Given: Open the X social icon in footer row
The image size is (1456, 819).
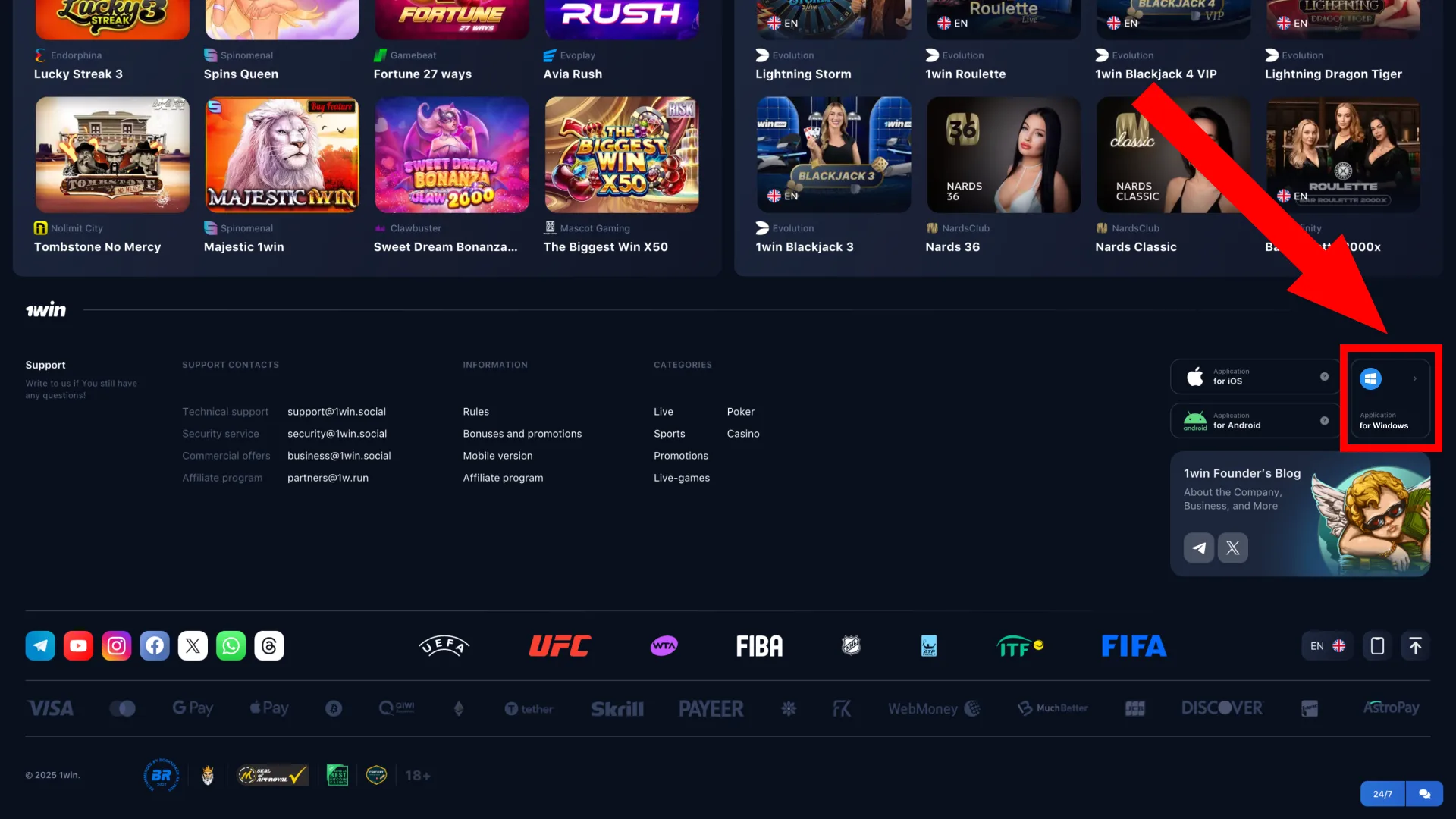Looking at the screenshot, I should [193, 646].
